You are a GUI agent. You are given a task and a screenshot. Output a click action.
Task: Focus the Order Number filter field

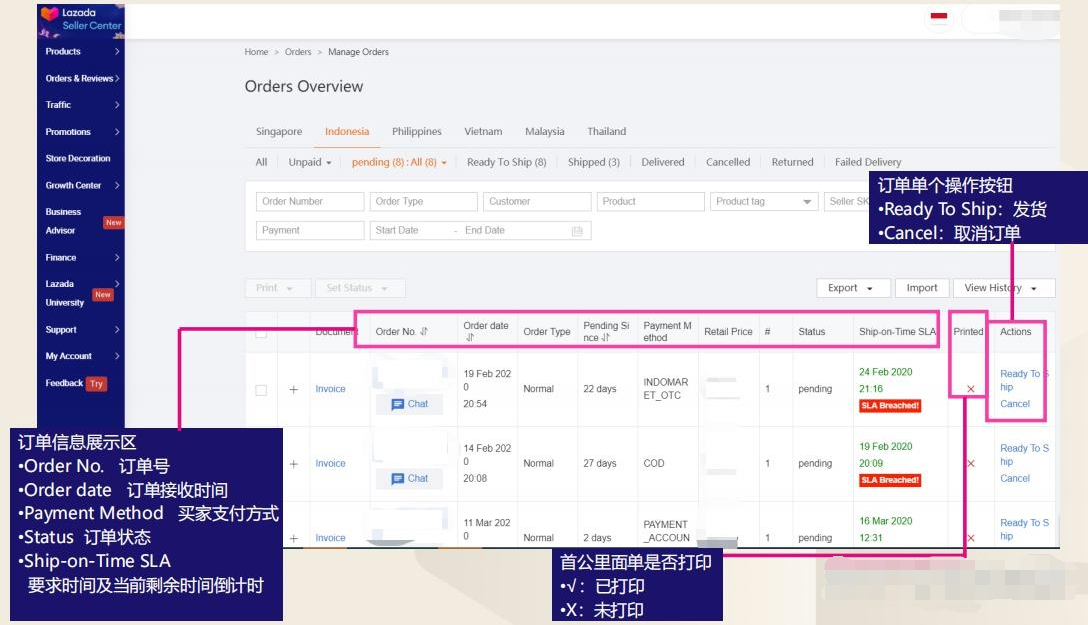310,202
